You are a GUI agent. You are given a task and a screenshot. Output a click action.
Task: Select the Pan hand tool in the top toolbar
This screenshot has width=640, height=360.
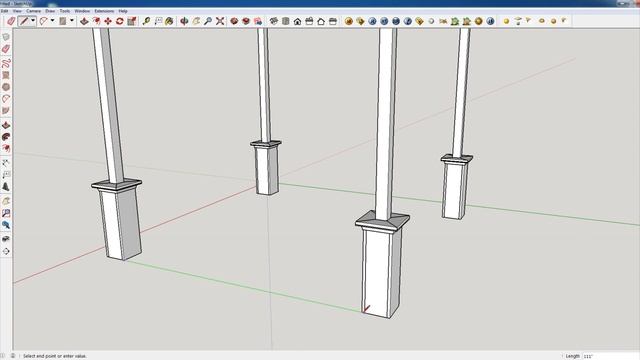tap(196, 21)
